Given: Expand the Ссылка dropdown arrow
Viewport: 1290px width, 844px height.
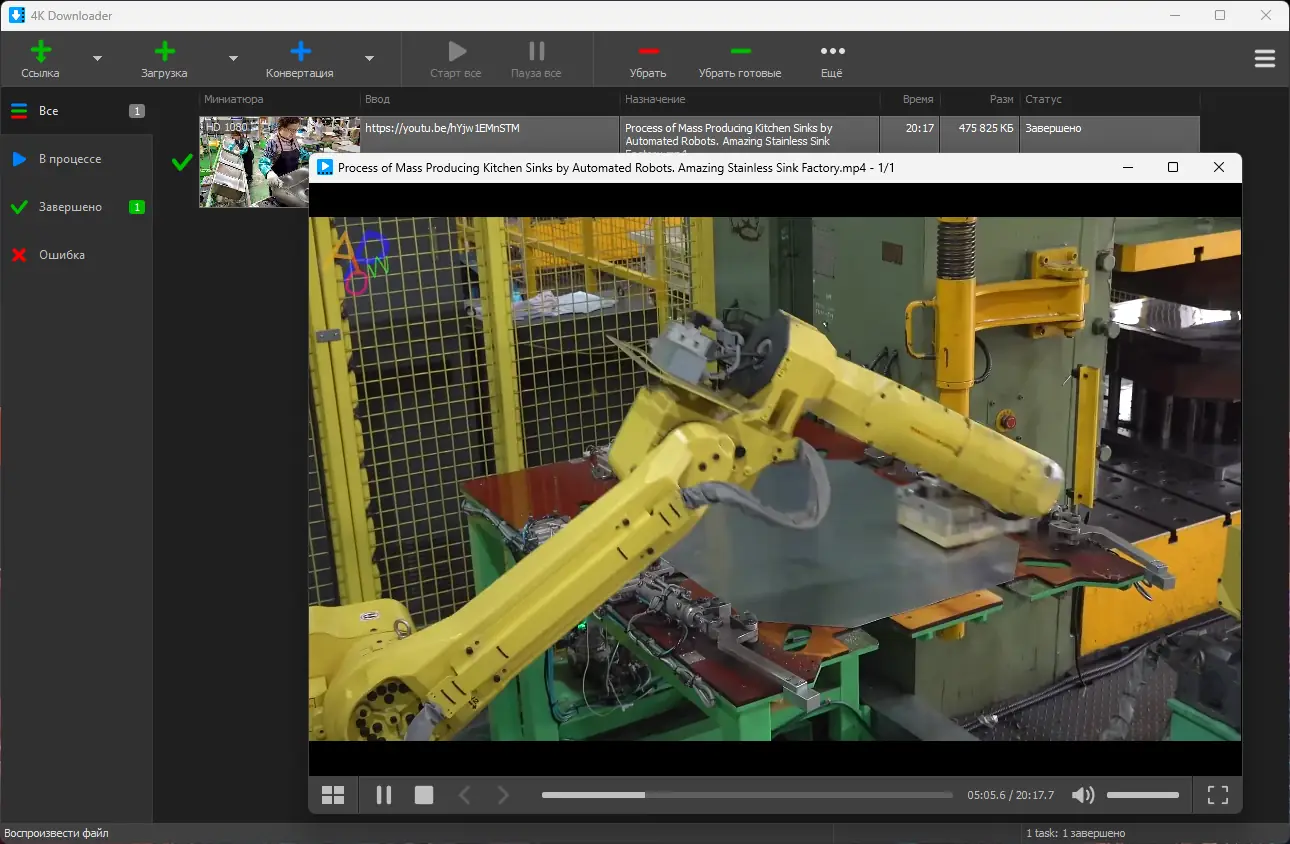Looking at the screenshot, I should point(97,59).
